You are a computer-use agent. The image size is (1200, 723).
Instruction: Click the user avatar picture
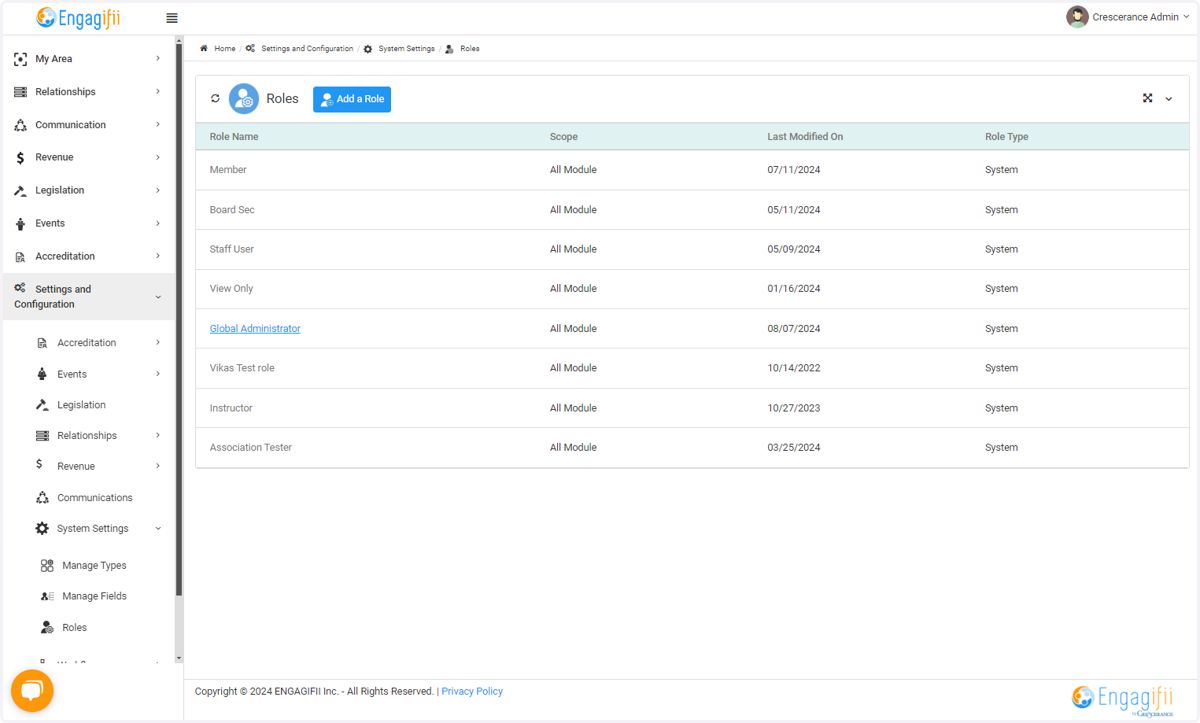[x=1077, y=17]
